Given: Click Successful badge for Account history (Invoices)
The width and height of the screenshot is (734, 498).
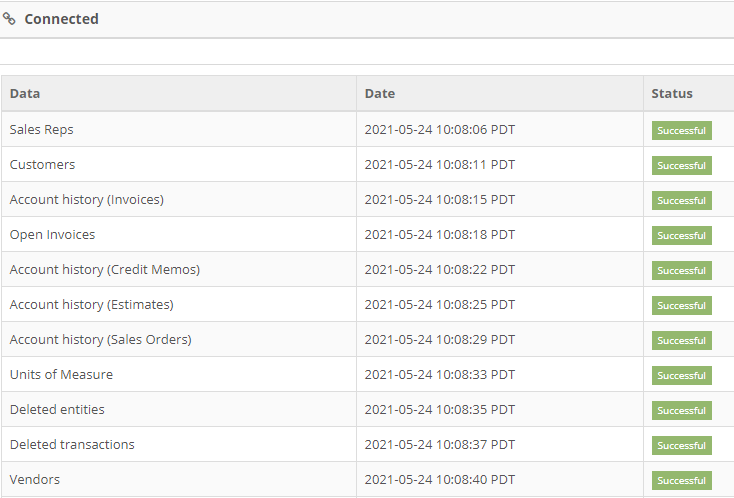Looking at the screenshot, I should 682,200.
